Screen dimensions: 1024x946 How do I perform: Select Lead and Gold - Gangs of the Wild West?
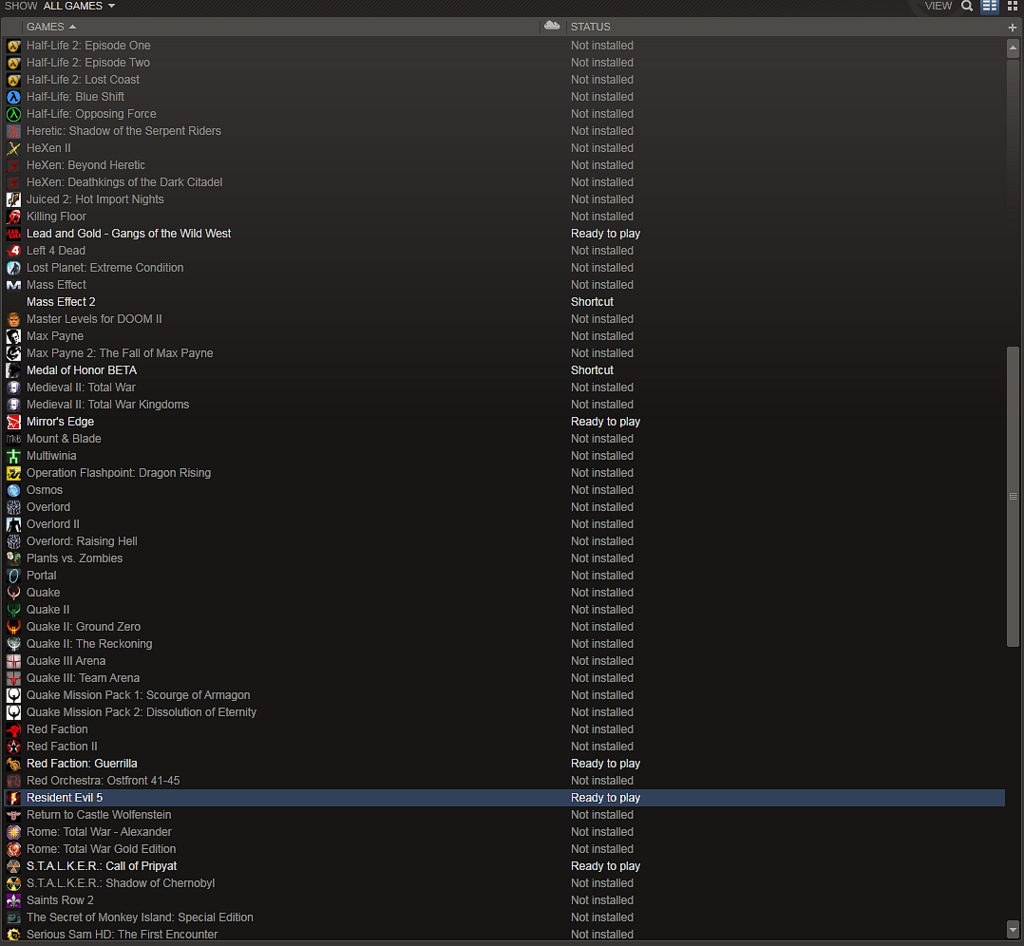129,234
